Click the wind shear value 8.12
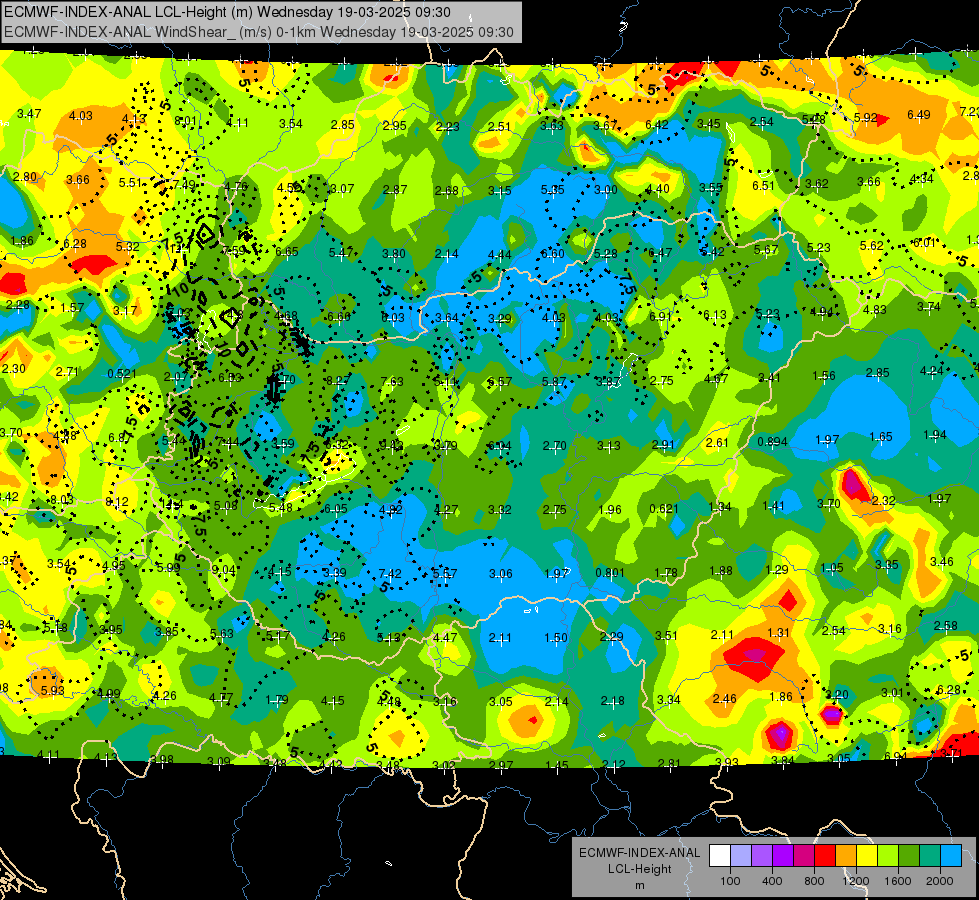Viewport: 979px width, 900px height. click(x=117, y=502)
